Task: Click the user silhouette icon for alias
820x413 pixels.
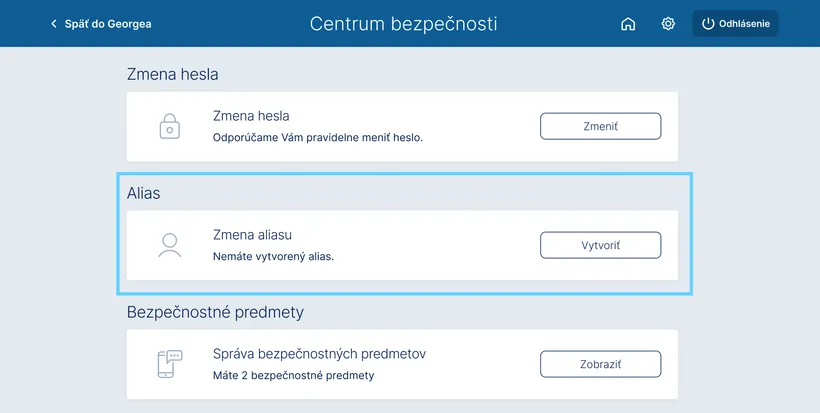Action: [x=170, y=245]
